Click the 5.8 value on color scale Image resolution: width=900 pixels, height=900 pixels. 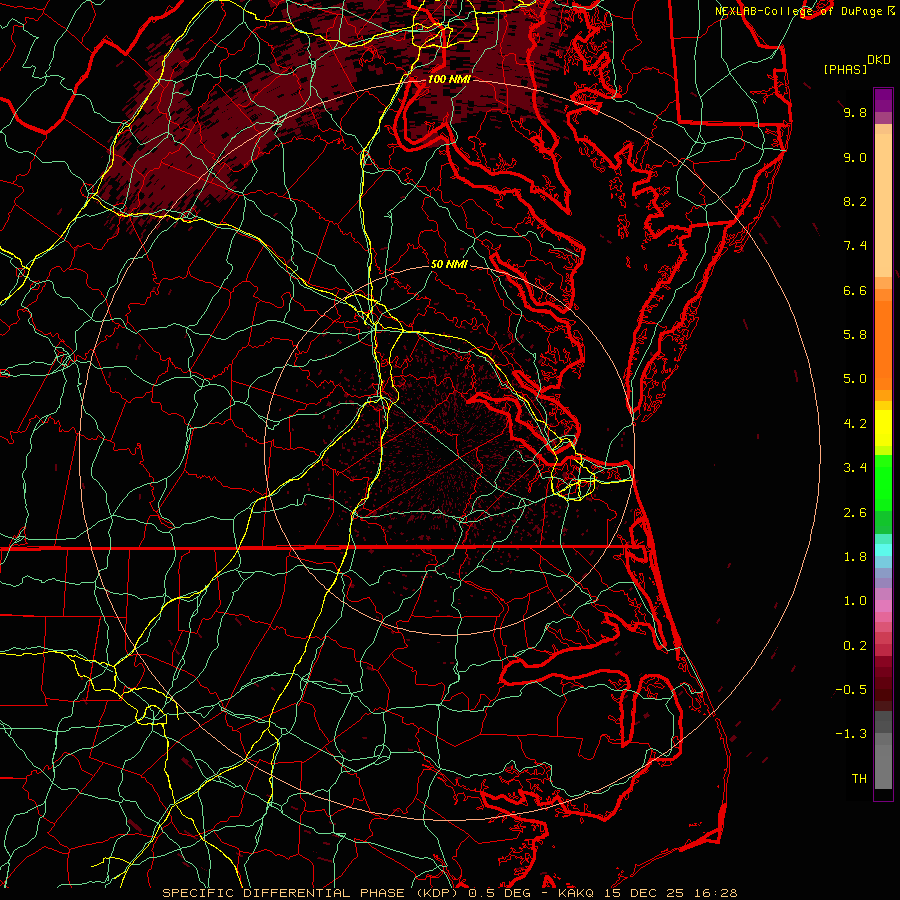855,335
